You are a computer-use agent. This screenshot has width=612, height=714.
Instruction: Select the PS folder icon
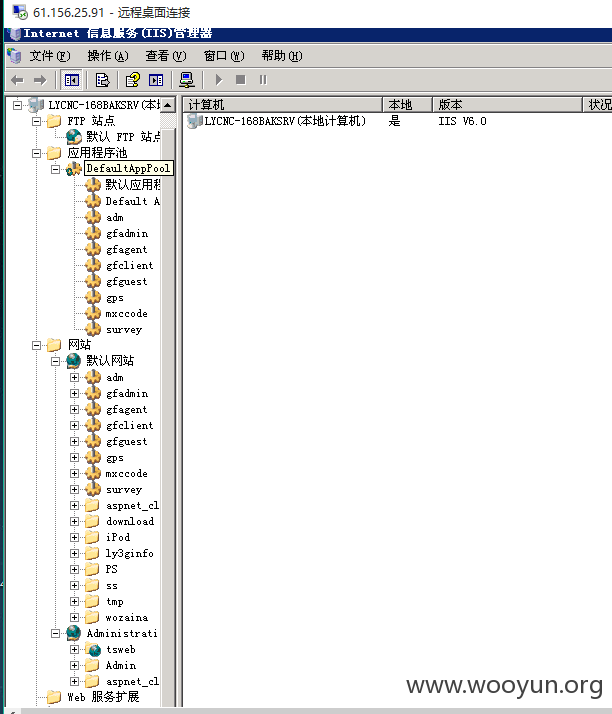(x=92, y=569)
